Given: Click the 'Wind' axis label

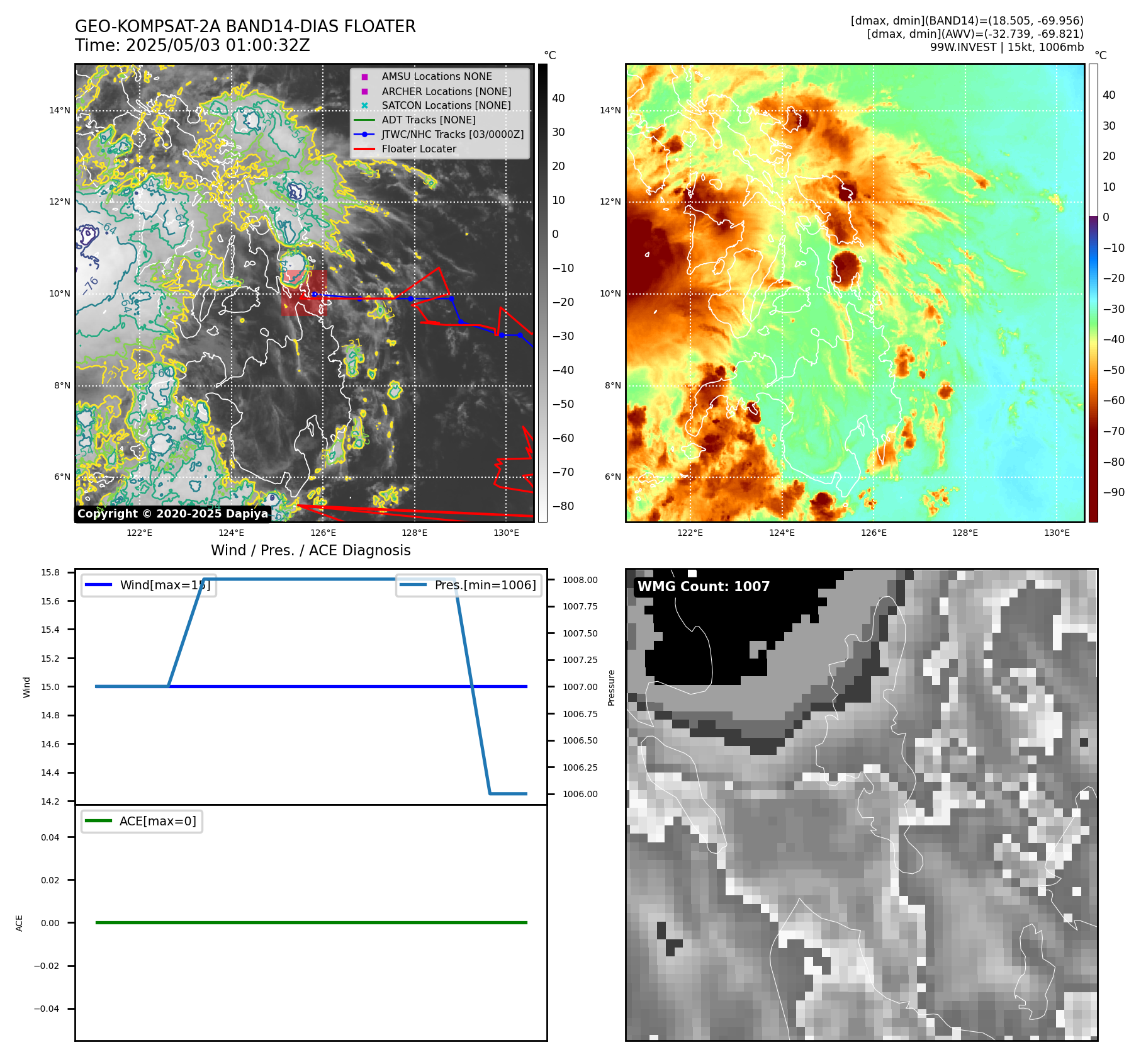Looking at the screenshot, I should [26, 687].
